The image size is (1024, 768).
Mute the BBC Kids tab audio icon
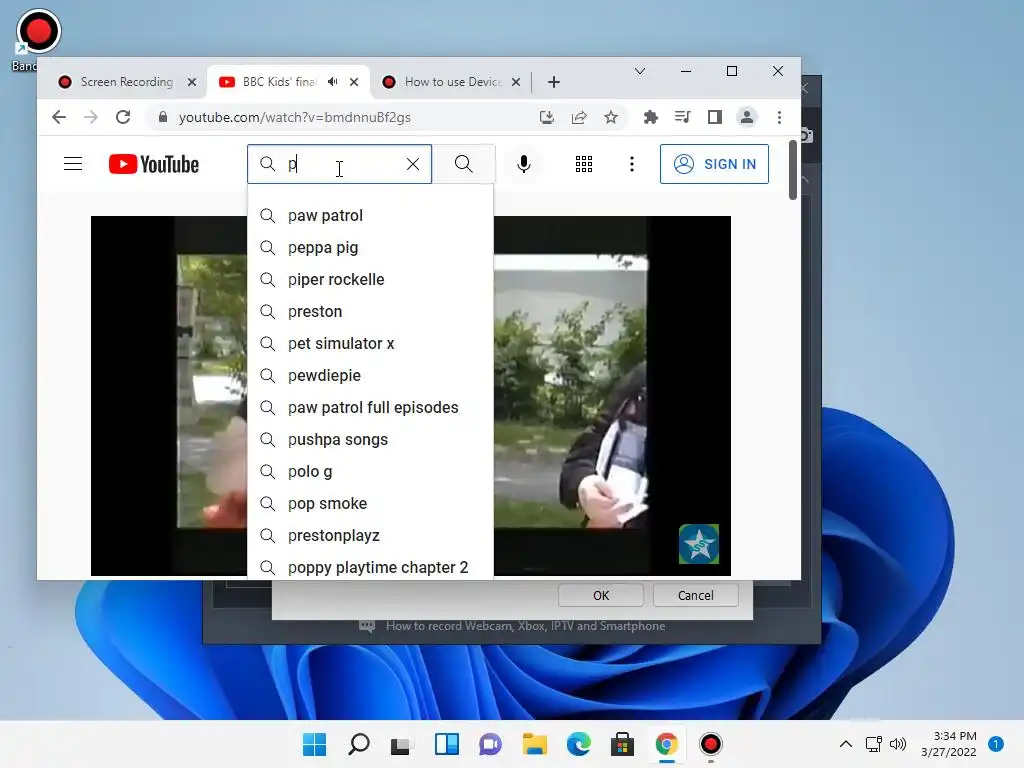(x=333, y=82)
